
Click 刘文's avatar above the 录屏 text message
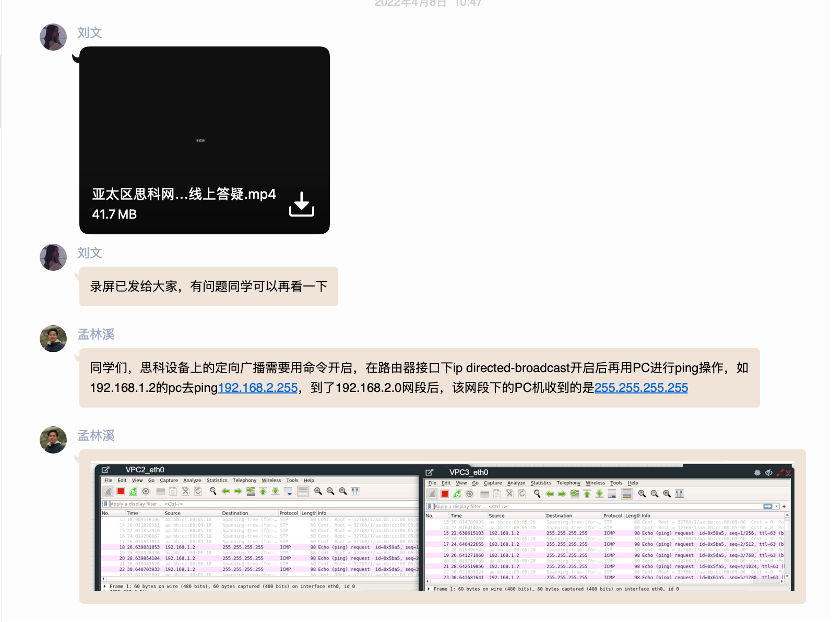(53, 257)
